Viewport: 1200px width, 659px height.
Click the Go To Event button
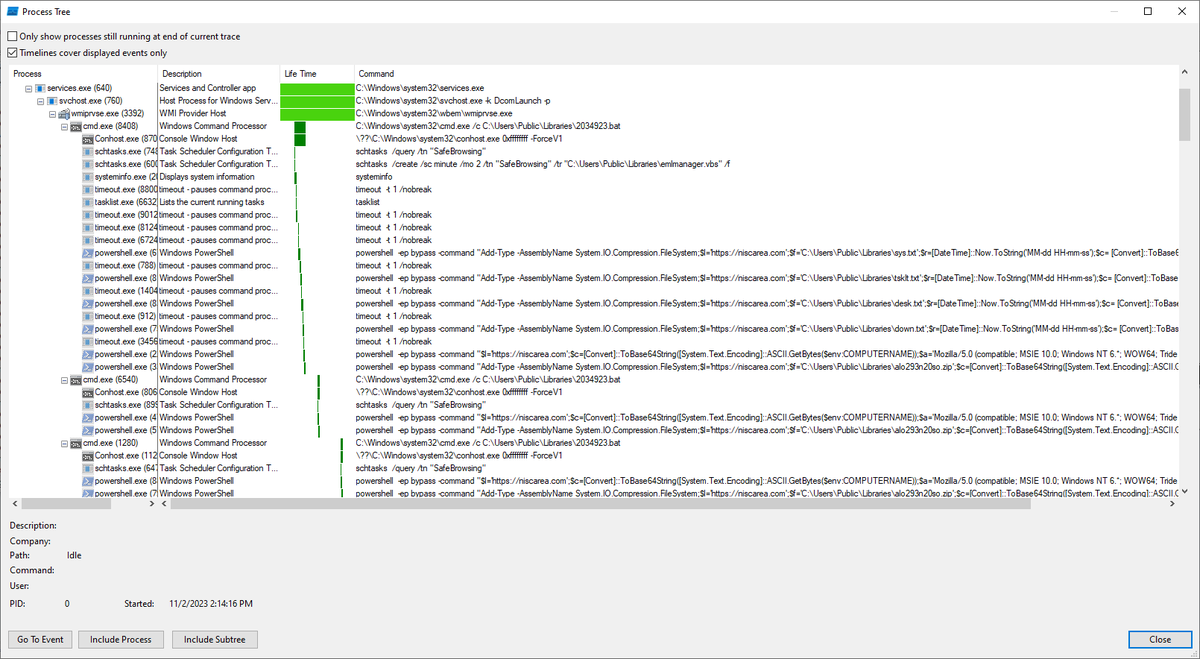40,640
